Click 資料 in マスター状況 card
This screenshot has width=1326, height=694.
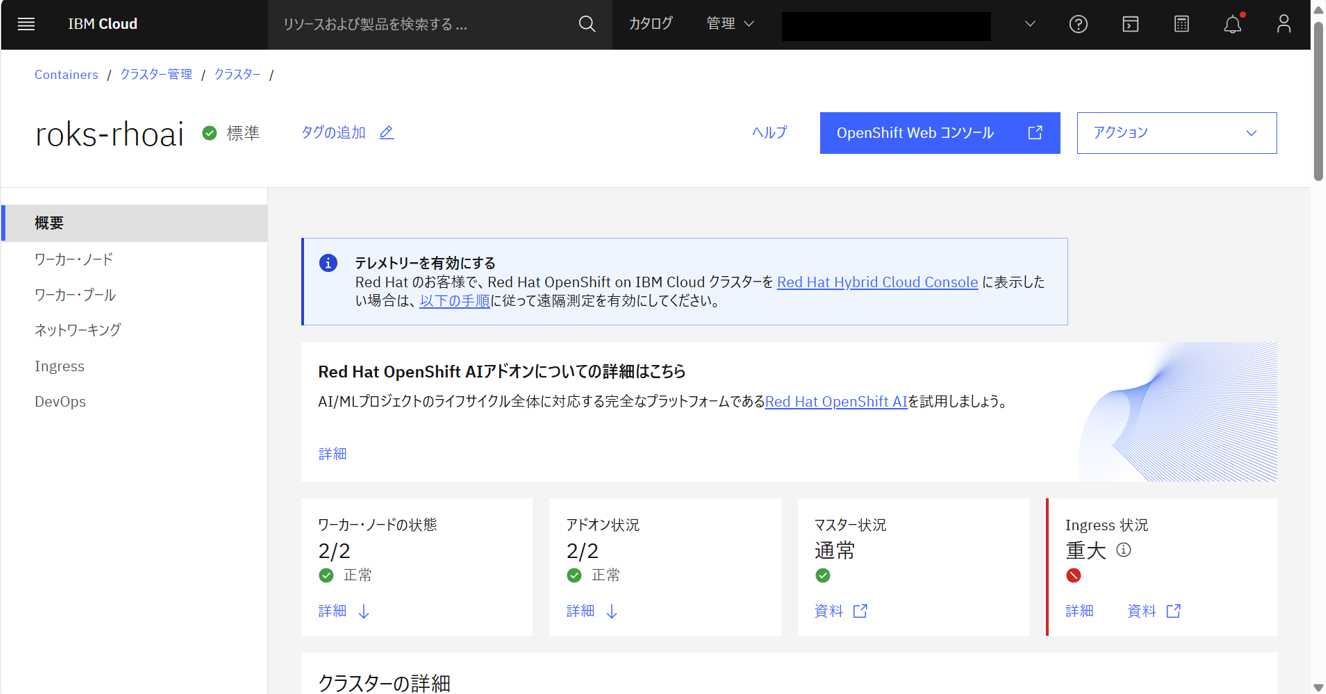click(829, 611)
